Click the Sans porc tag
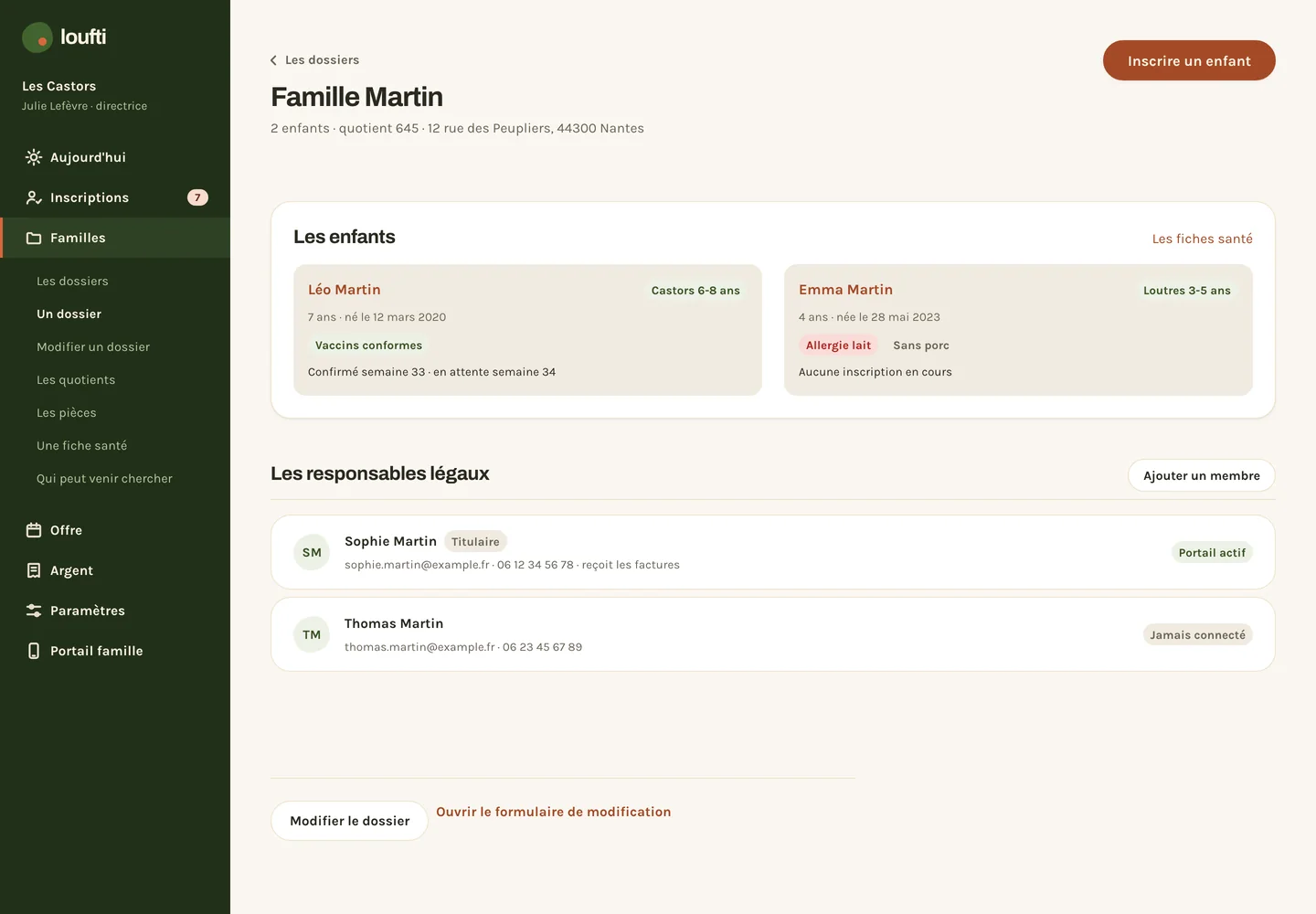Image resolution: width=1316 pixels, height=914 pixels. click(x=921, y=345)
